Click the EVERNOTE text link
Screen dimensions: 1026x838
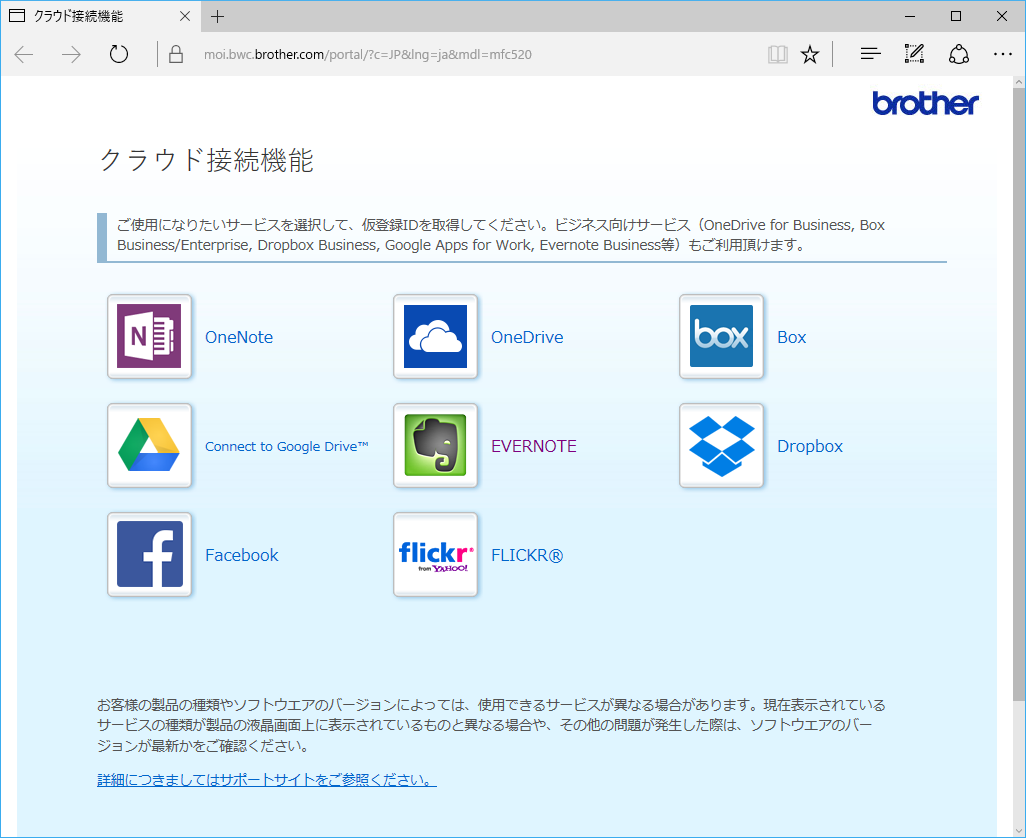533,446
